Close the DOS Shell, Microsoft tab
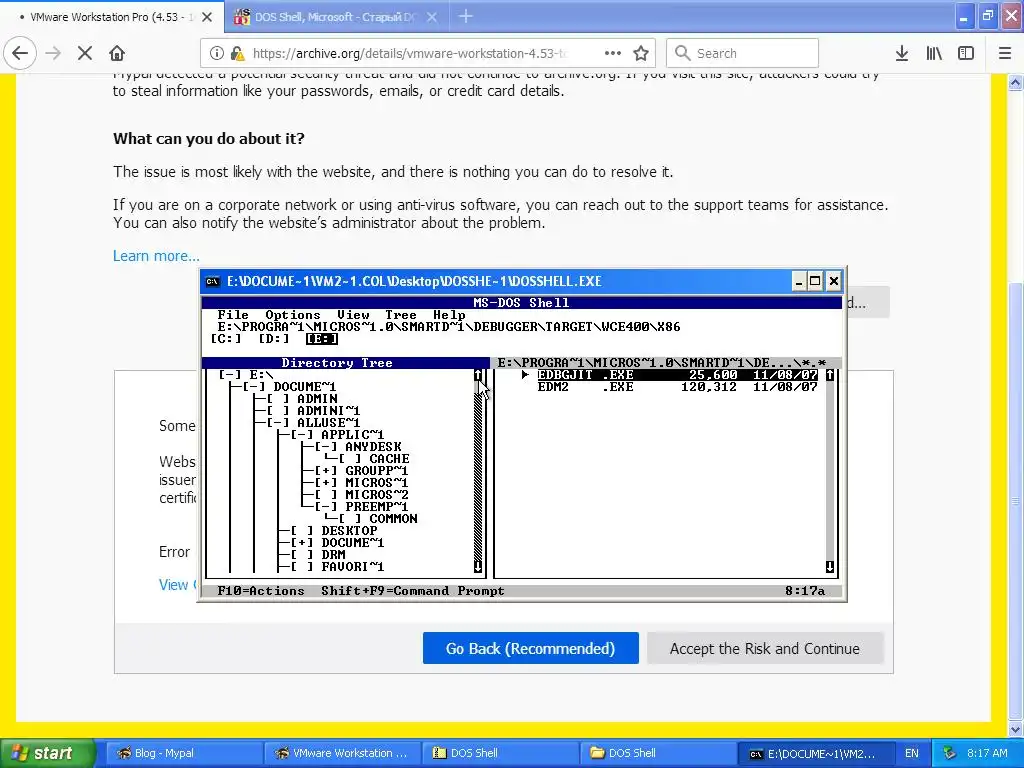Viewport: 1024px width, 768px height. coord(432,17)
